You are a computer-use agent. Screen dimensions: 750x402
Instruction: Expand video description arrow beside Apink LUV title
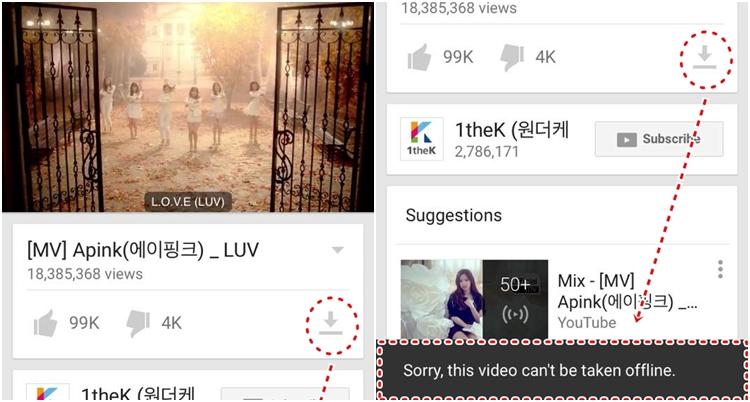click(338, 250)
